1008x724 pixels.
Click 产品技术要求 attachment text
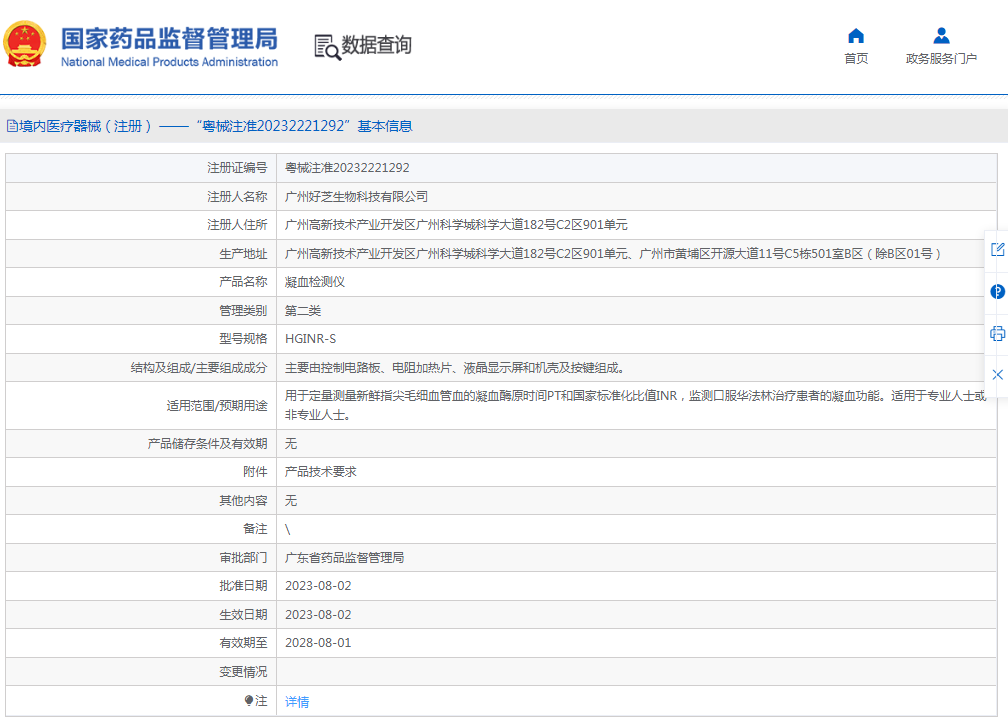[x=321, y=471]
